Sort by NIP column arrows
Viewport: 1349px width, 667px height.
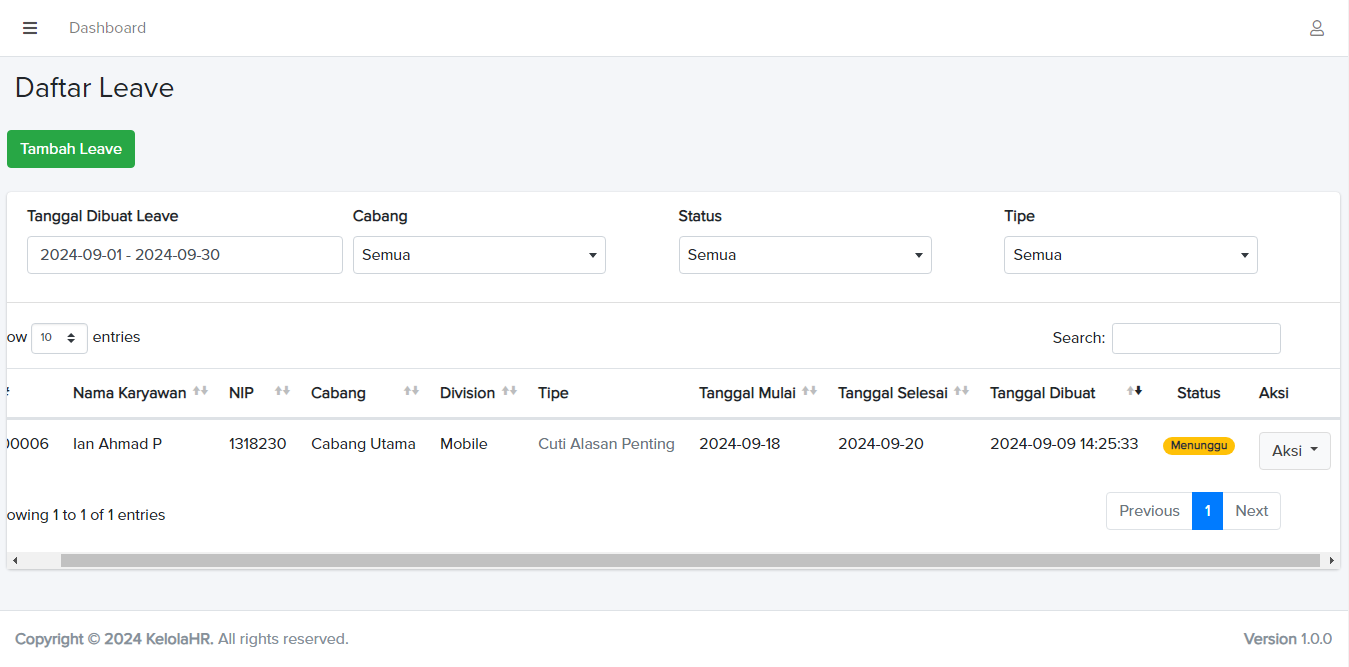[x=282, y=391]
